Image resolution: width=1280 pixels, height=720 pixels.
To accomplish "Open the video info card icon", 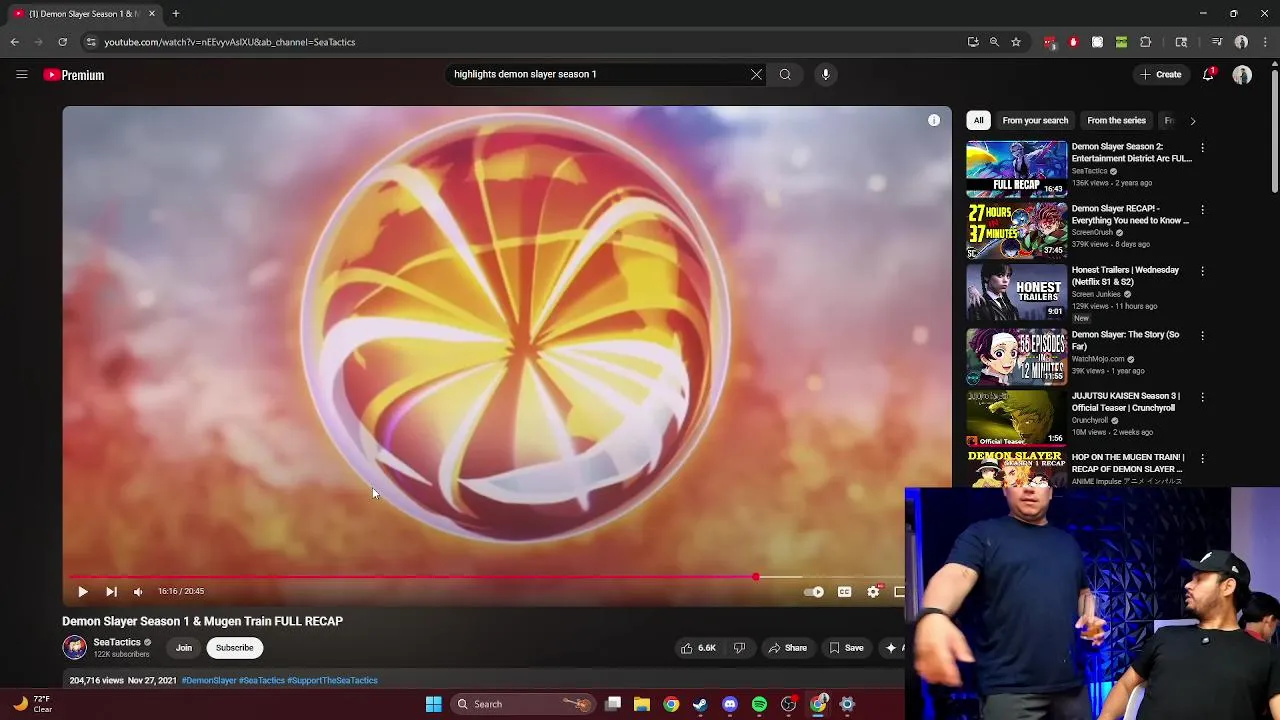I will click(934, 120).
